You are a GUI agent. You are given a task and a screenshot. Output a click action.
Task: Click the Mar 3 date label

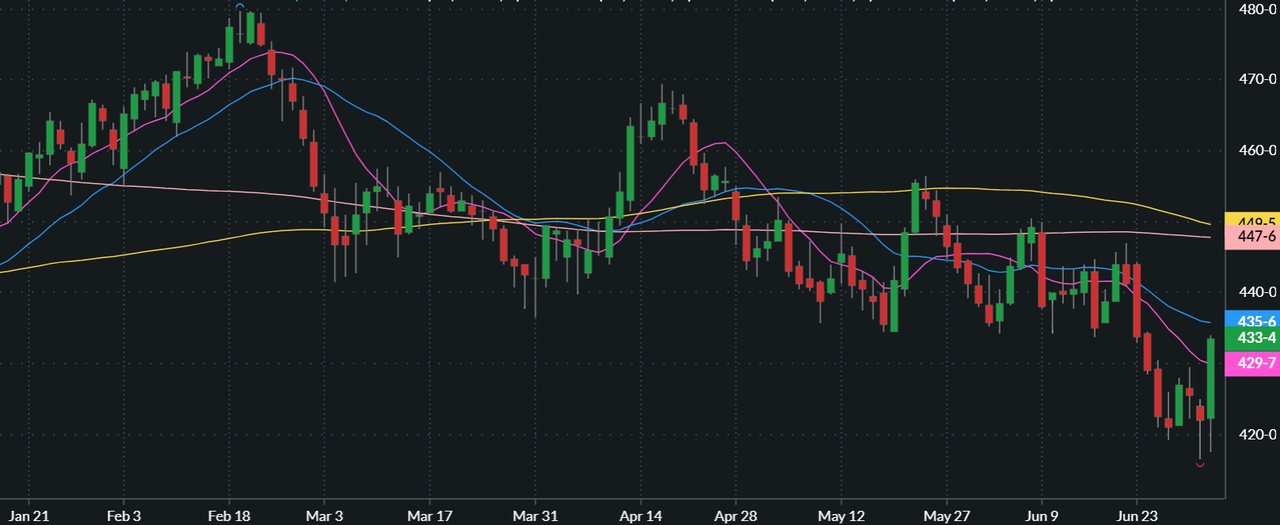tap(324, 514)
